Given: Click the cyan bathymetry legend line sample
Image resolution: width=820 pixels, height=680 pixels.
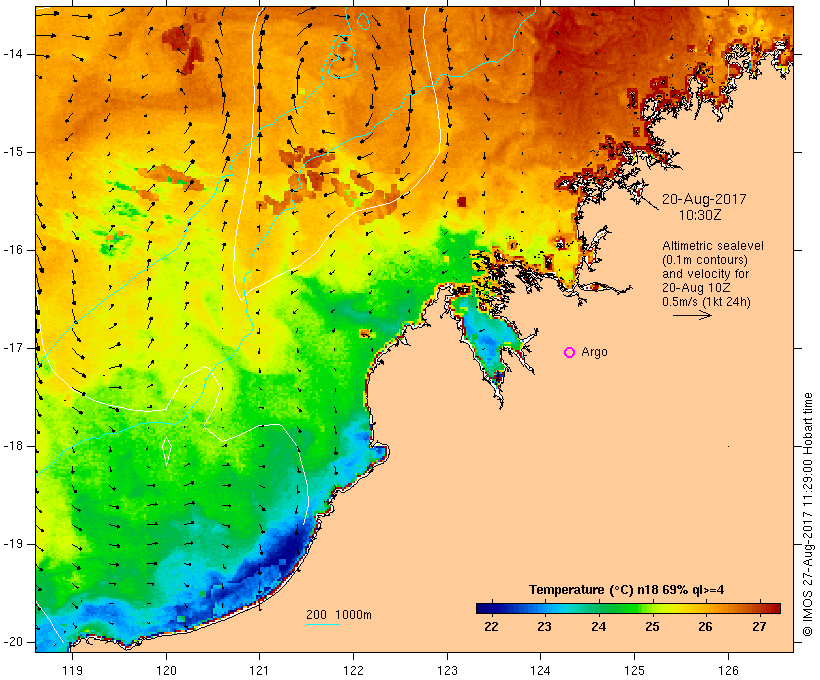Looking at the screenshot, I should click(323, 624).
